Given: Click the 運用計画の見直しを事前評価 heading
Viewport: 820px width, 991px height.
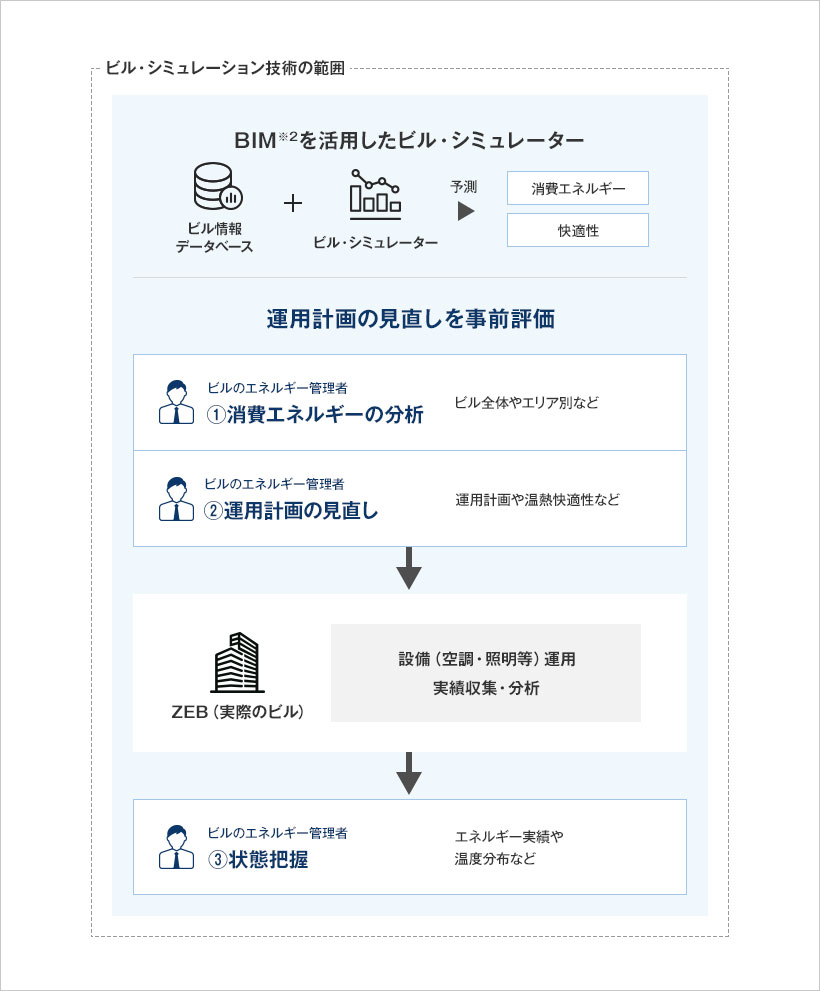Looking at the screenshot, I should click(410, 319).
